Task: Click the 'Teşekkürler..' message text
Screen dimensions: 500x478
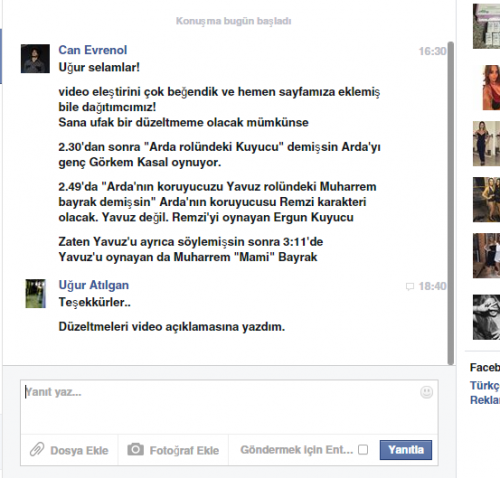Action: [x=95, y=302]
